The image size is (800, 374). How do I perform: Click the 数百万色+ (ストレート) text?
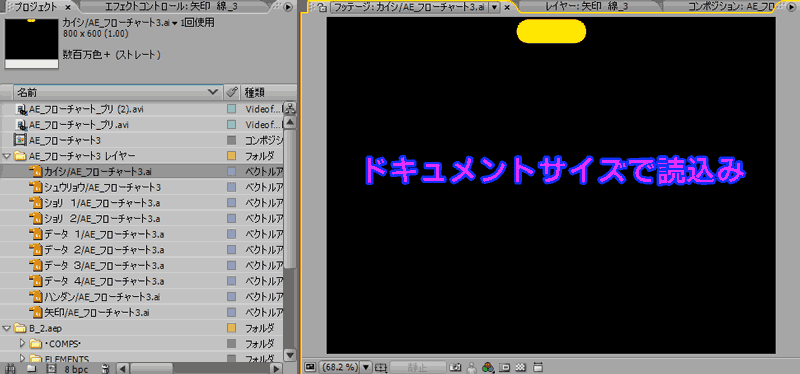112,54
